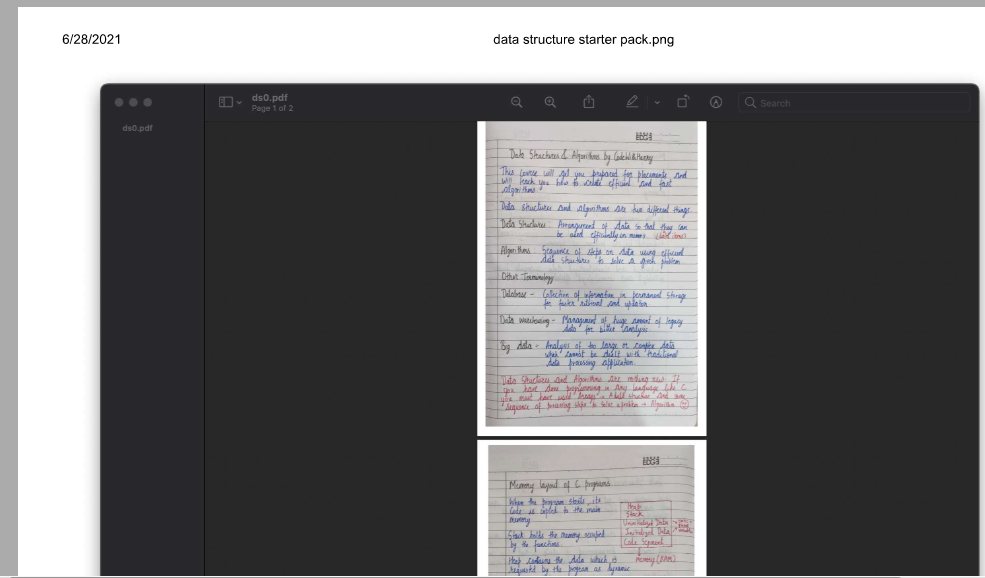985x578 pixels.
Task: Click the Rotate page icon
Action: coord(683,101)
